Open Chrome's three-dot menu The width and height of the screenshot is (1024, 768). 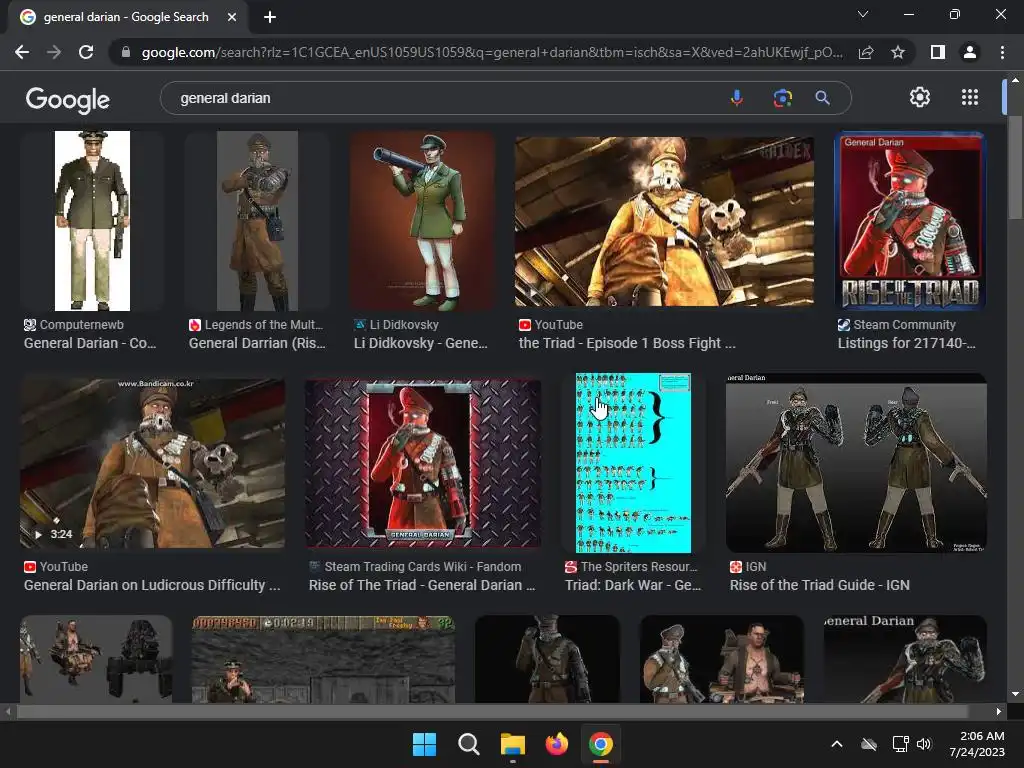click(x=1002, y=52)
